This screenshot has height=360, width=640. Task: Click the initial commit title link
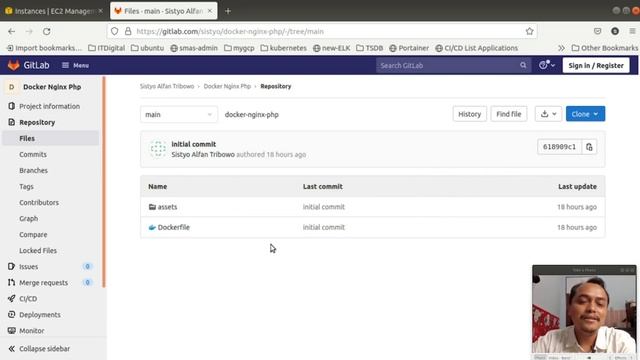click(193, 144)
